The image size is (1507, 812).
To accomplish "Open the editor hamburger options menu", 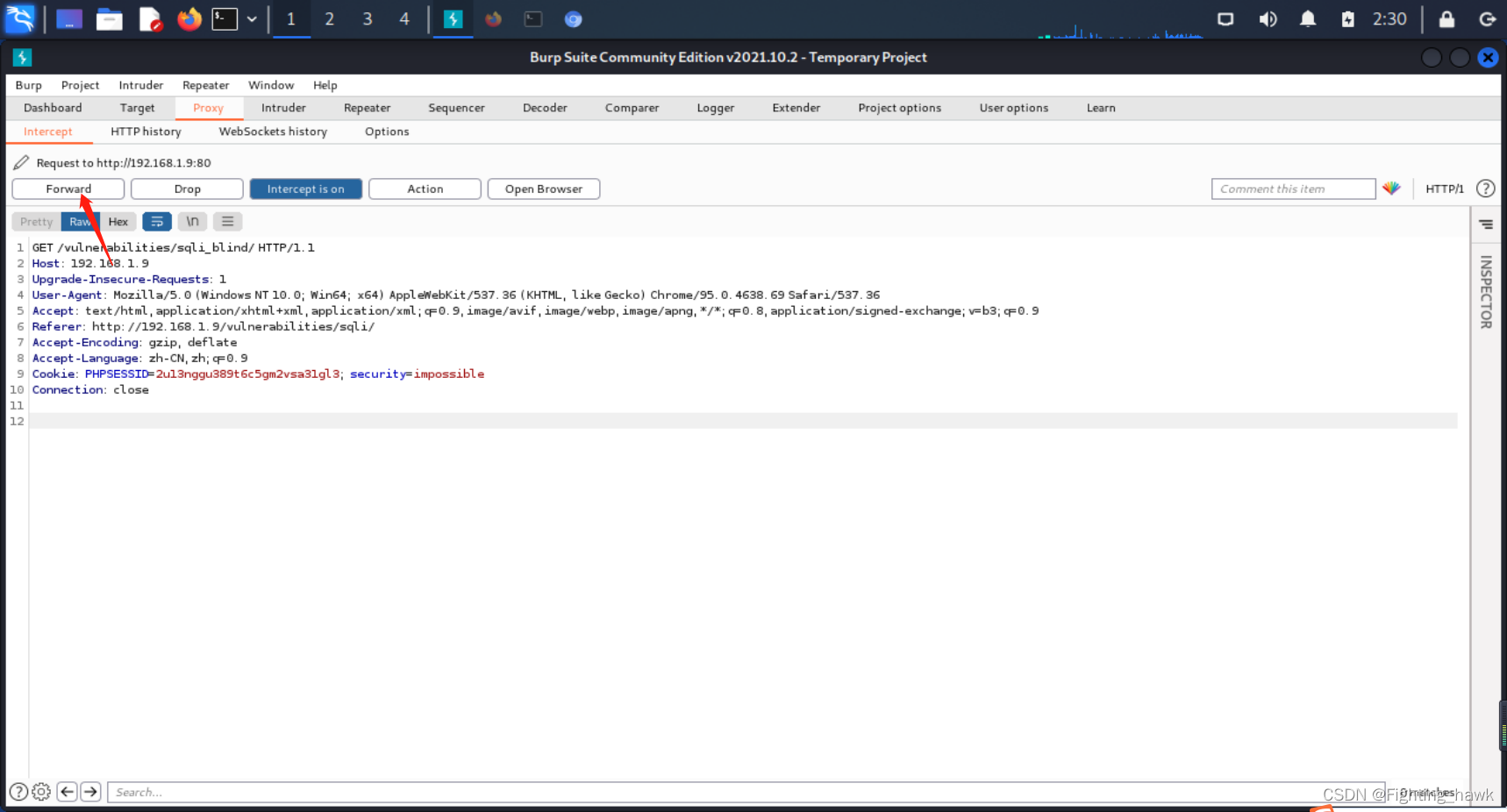I will click(x=227, y=222).
